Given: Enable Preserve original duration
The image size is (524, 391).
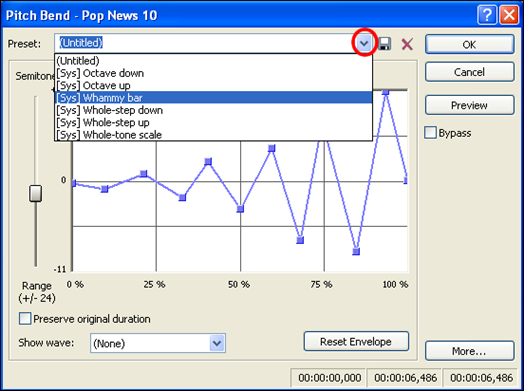Looking at the screenshot, I should (x=25, y=318).
